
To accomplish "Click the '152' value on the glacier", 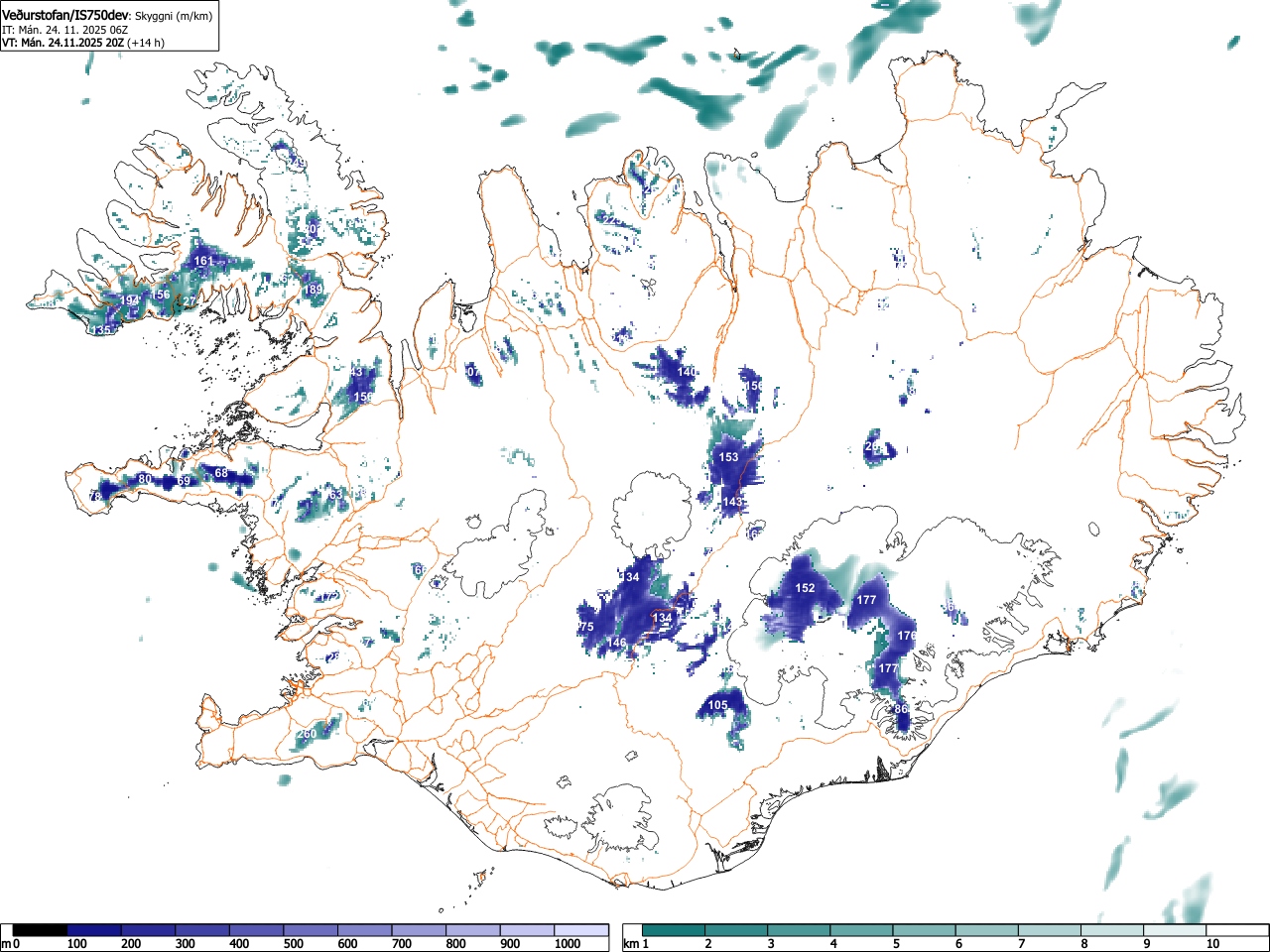I will [806, 588].
